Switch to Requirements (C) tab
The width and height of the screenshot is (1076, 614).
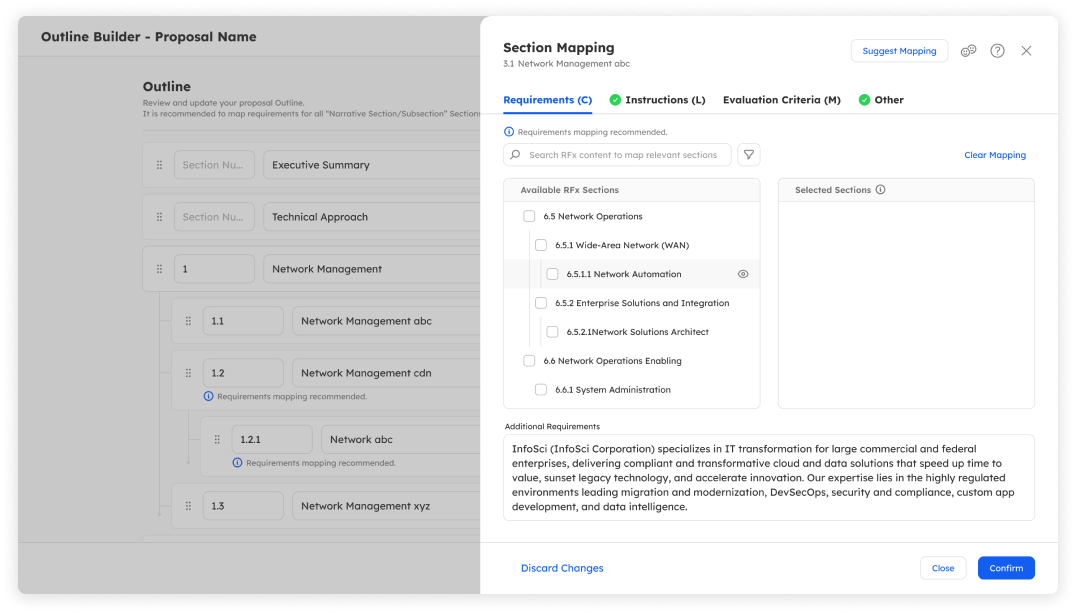(548, 100)
